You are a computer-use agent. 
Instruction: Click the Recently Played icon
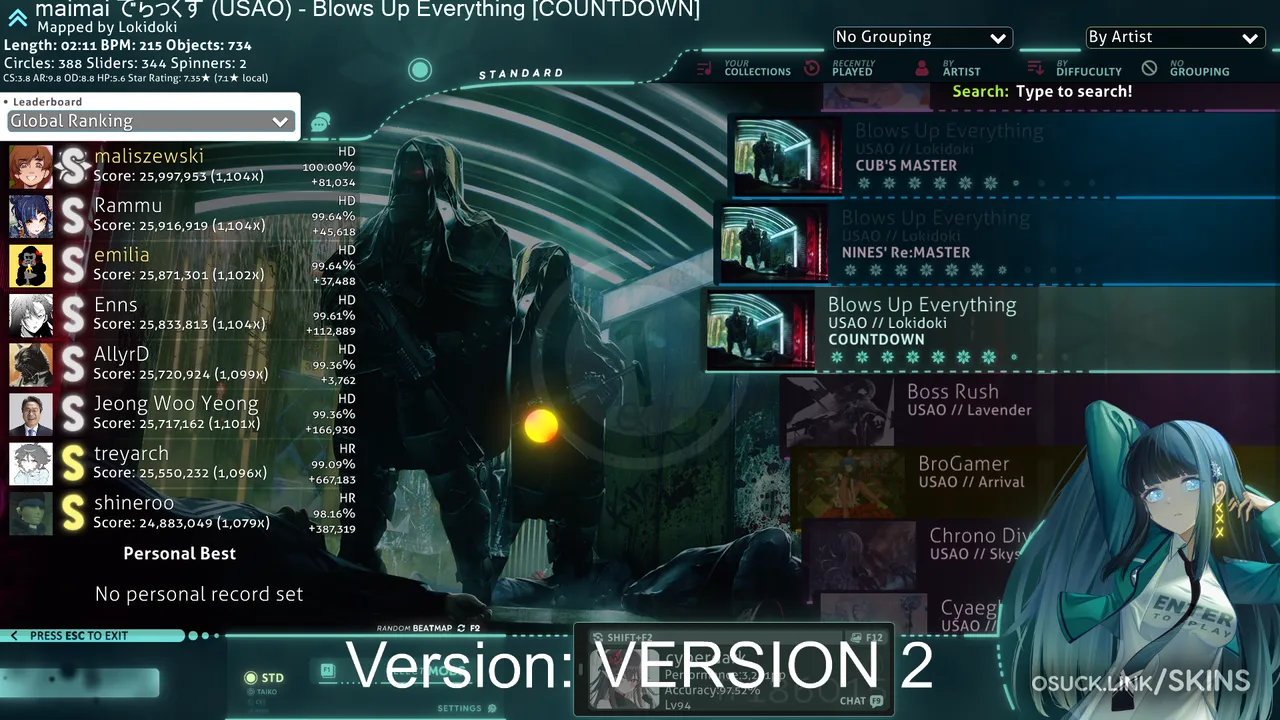click(x=812, y=68)
